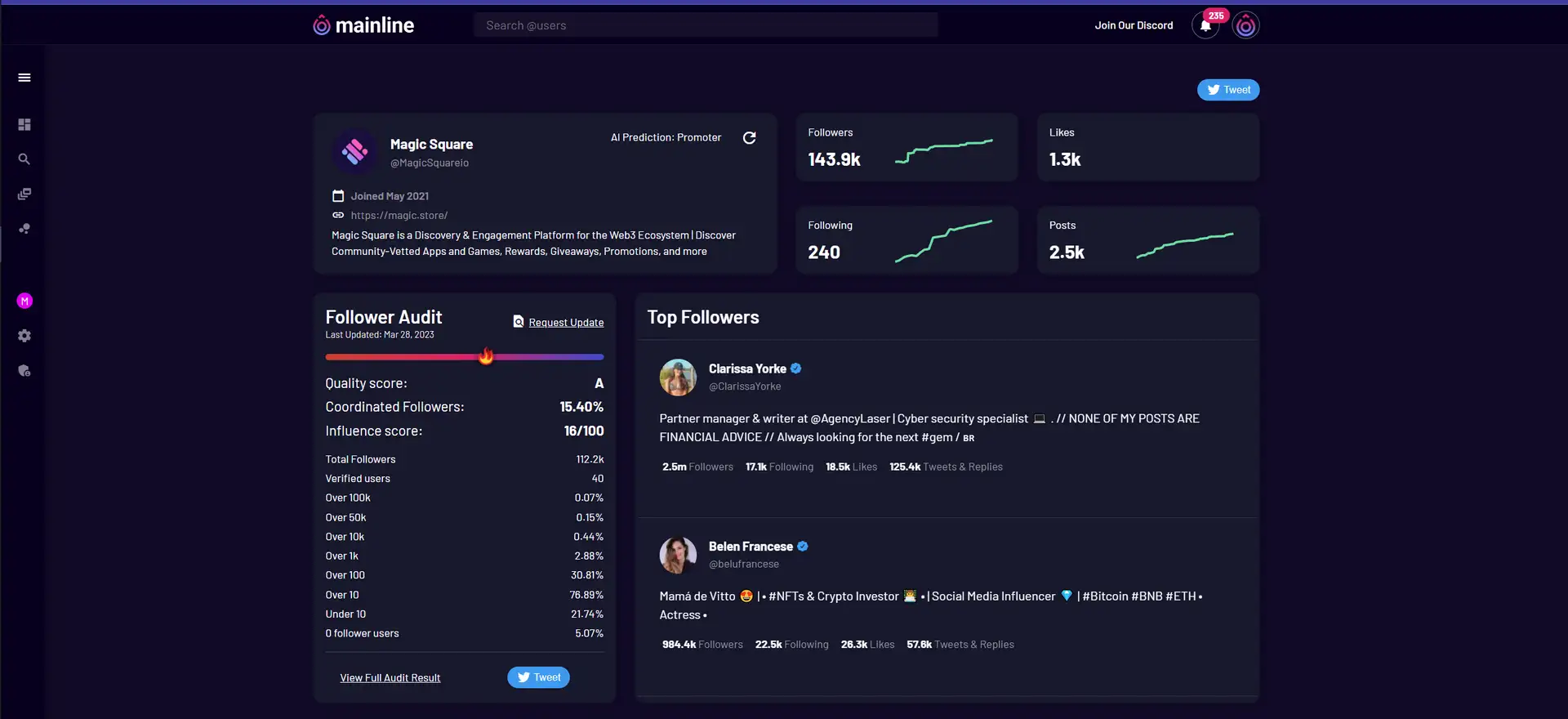Click Request Update in Follower Audit
Viewport: 1568px width, 719px height.
click(x=566, y=323)
